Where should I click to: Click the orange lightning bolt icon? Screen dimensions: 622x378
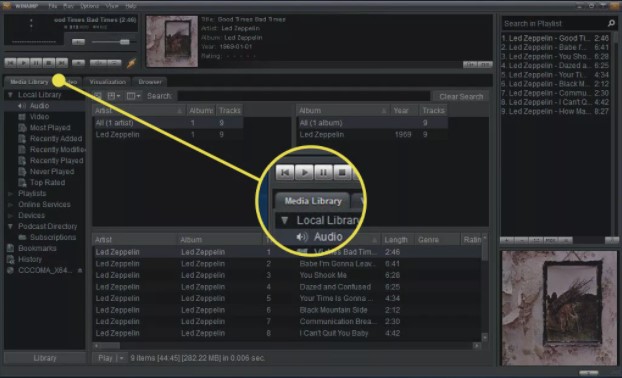click(x=131, y=63)
